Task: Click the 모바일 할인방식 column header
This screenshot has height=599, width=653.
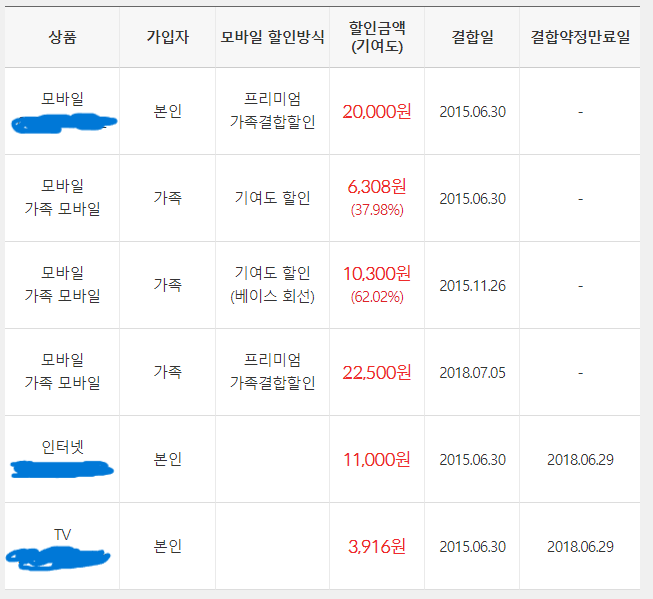Action: (272, 37)
